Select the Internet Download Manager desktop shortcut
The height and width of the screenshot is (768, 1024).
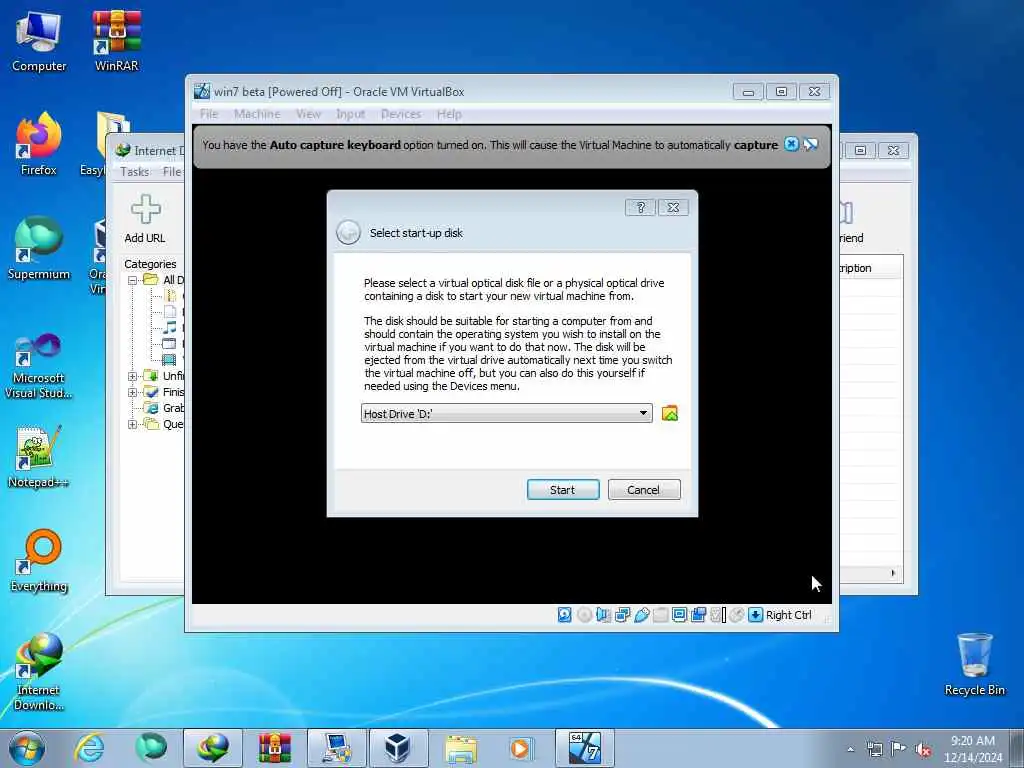click(39, 671)
